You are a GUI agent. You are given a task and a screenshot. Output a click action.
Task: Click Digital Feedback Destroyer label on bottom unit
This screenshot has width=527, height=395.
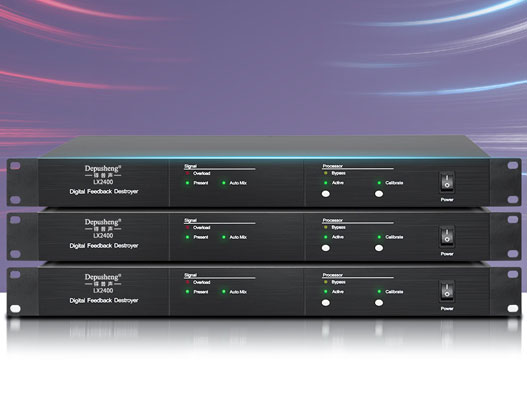pos(104,301)
